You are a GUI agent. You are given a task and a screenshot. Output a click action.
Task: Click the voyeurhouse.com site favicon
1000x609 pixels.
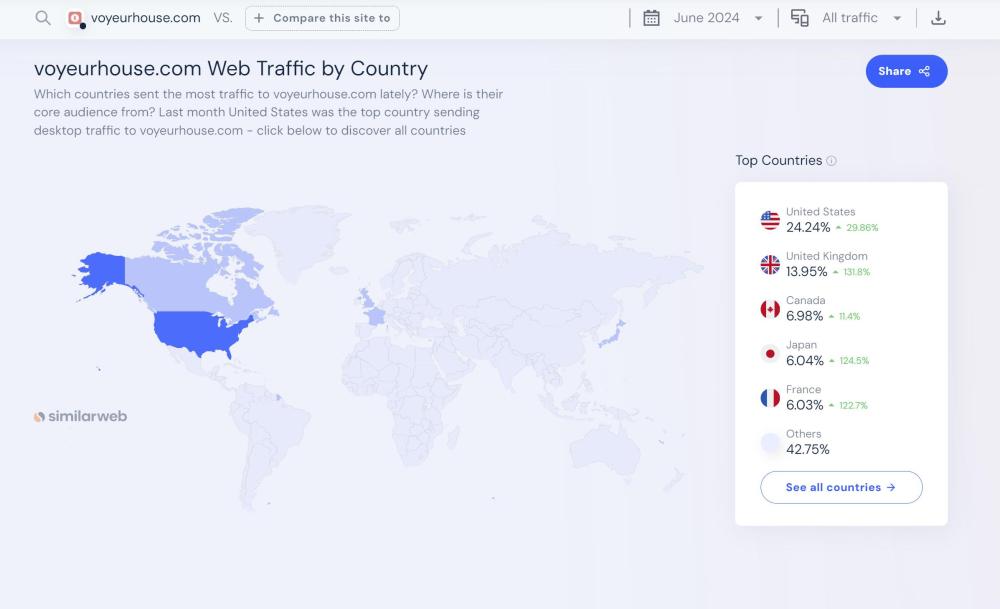point(76,18)
